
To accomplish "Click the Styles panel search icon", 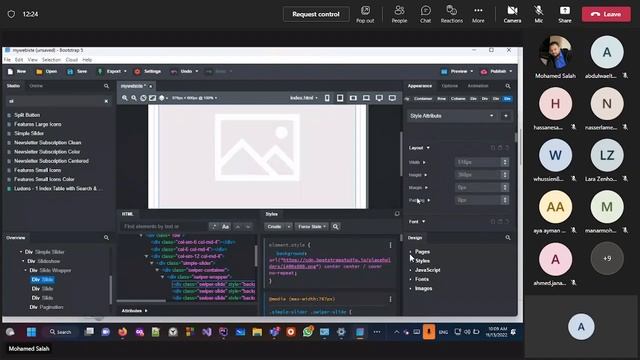I will pos(336,227).
